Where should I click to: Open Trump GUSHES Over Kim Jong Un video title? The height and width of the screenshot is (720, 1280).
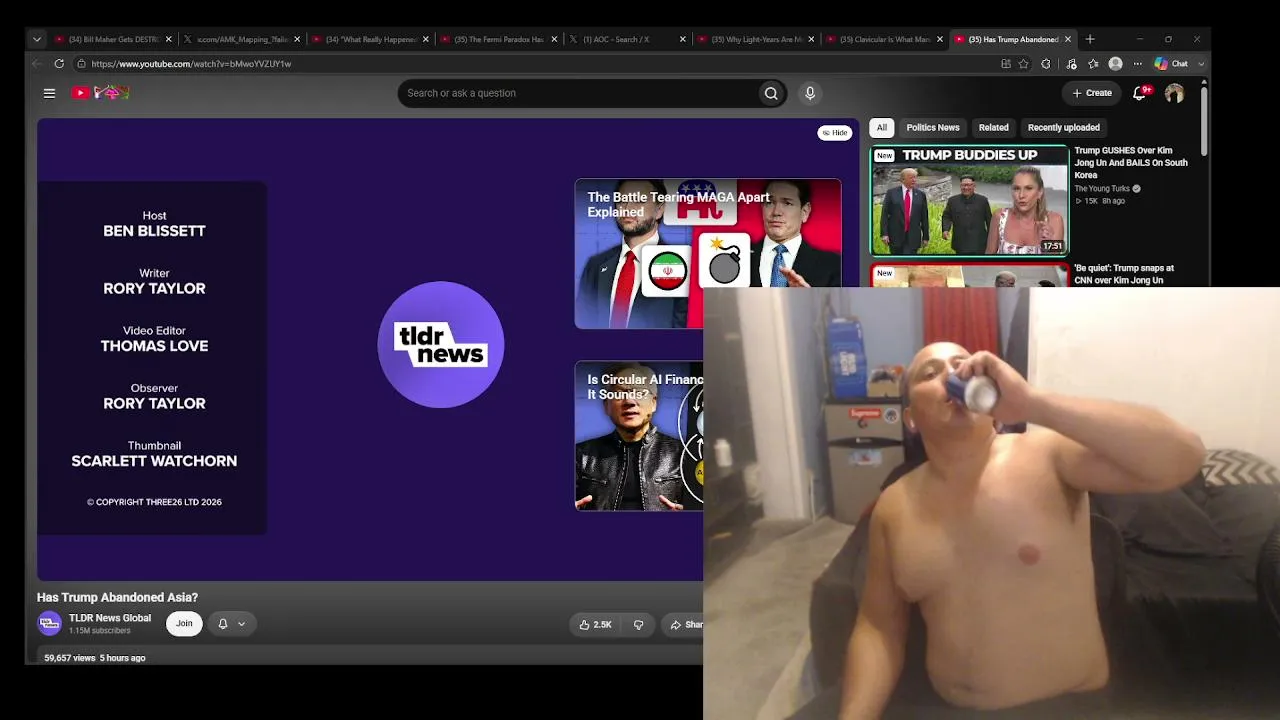click(x=1131, y=163)
